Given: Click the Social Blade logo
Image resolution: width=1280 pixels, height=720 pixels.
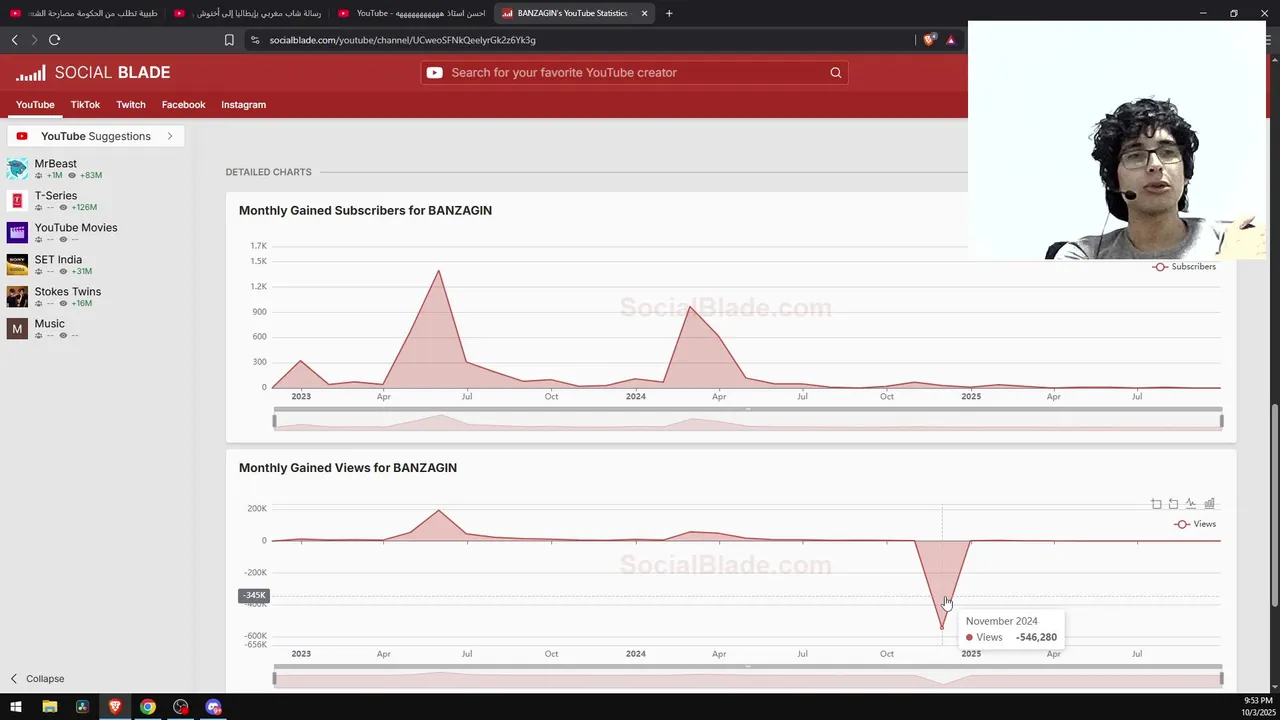Looking at the screenshot, I should click(x=93, y=73).
